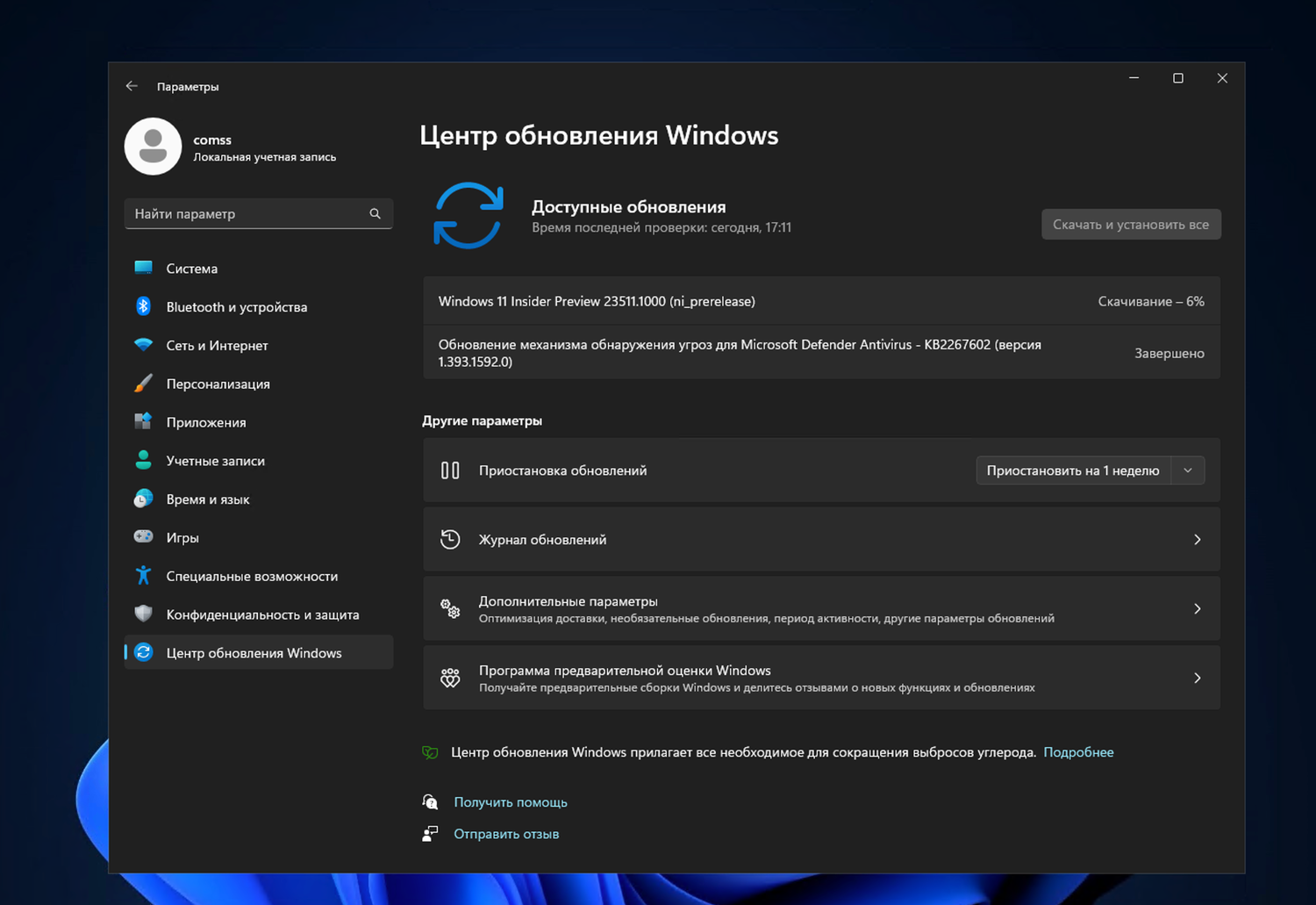This screenshot has height=905, width=1316.
Task: Select the Bluetooth и устройства sidebar icon
Action: point(143,306)
